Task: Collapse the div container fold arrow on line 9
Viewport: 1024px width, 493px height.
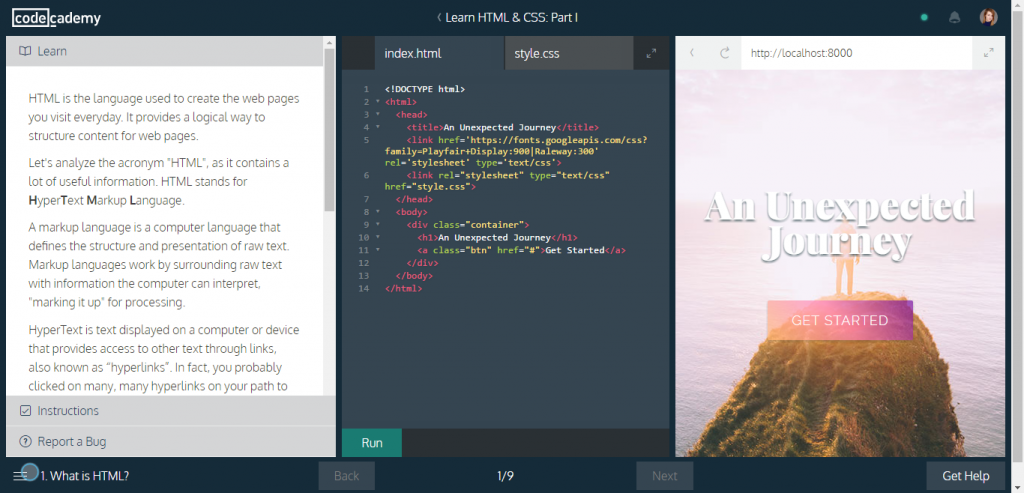Action: 377,225
